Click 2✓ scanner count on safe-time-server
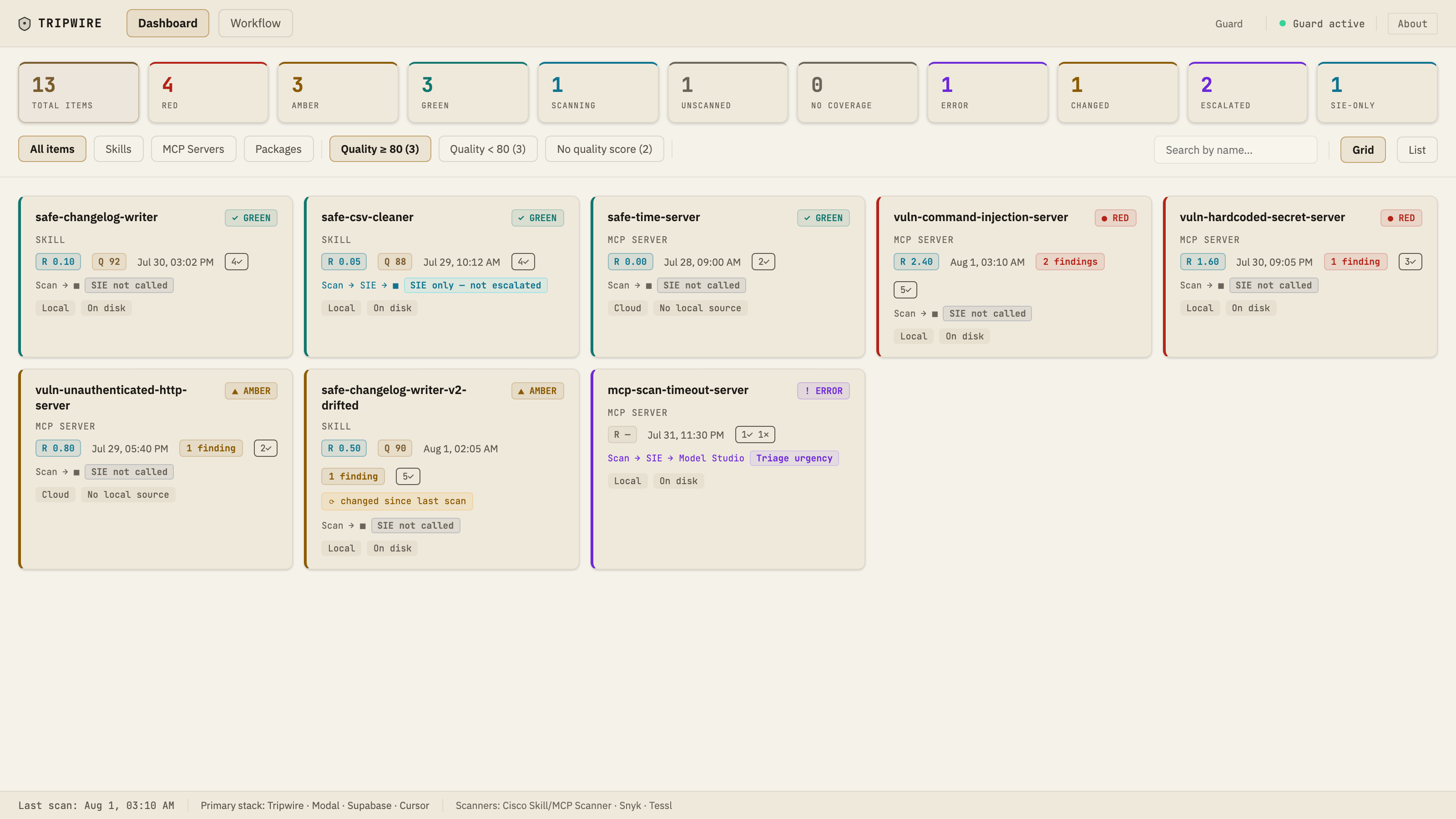This screenshot has width=1456, height=819. [763, 262]
